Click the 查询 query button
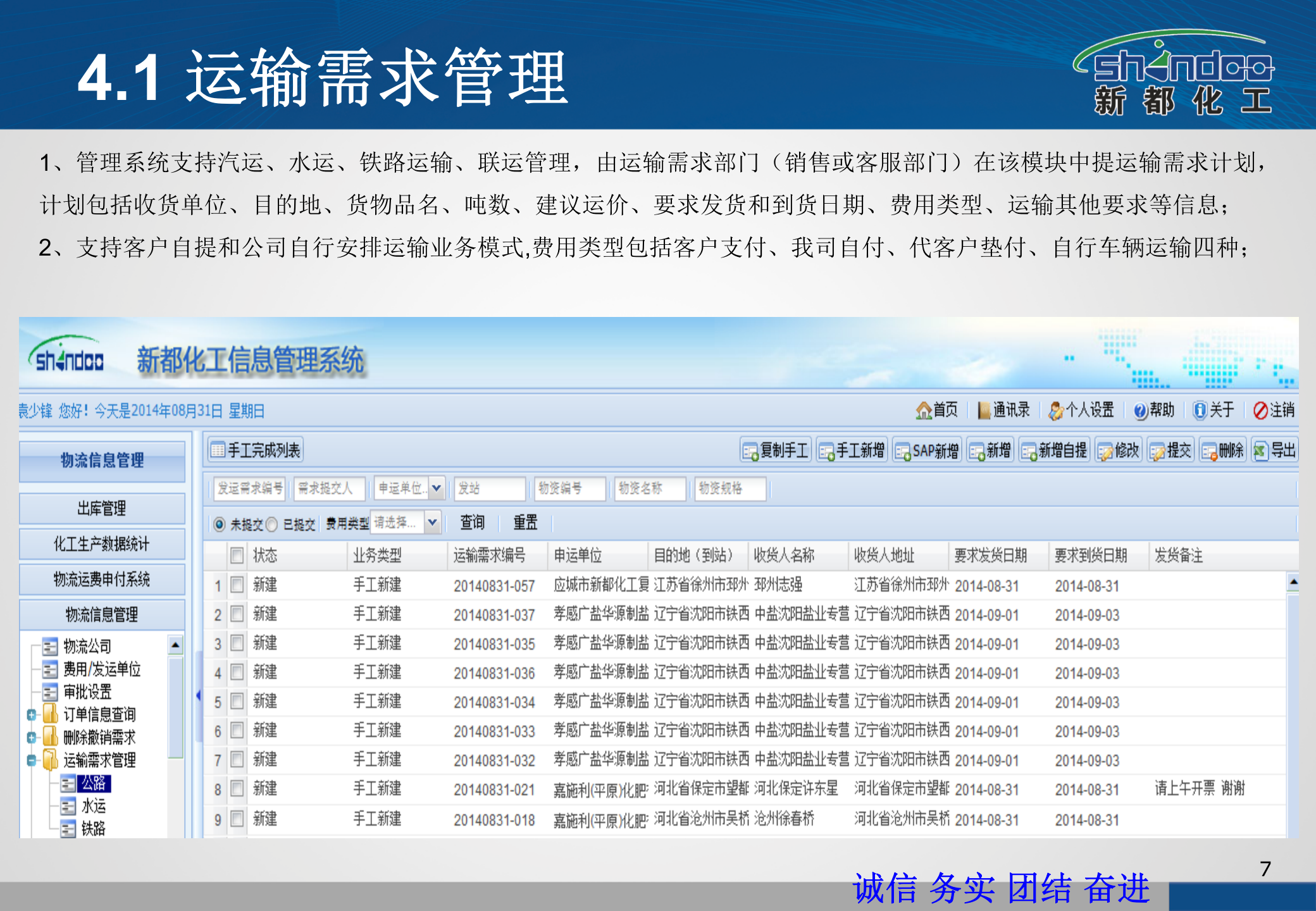 click(472, 523)
